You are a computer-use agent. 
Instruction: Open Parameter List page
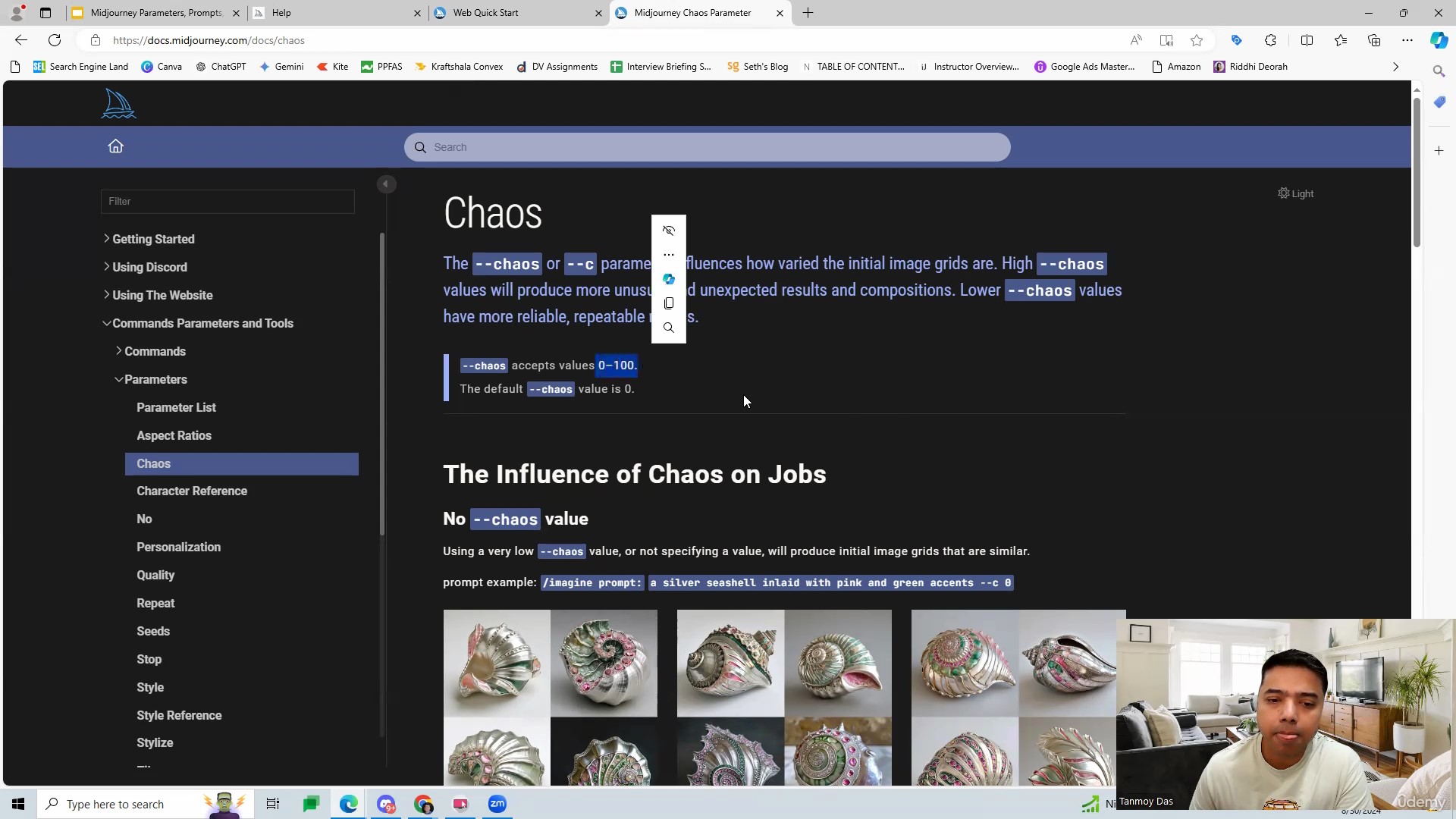click(x=176, y=407)
